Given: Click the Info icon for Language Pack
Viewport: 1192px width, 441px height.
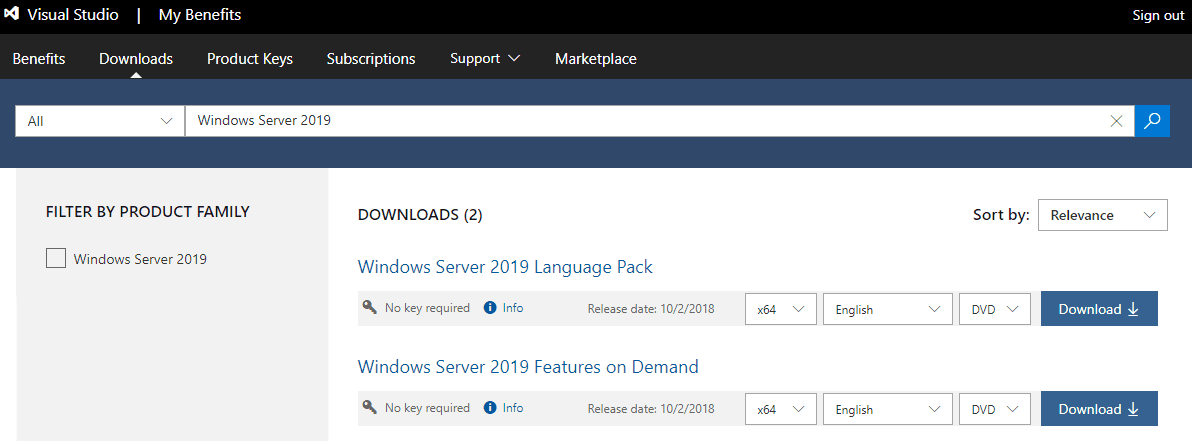Looking at the screenshot, I should (490, 308).
